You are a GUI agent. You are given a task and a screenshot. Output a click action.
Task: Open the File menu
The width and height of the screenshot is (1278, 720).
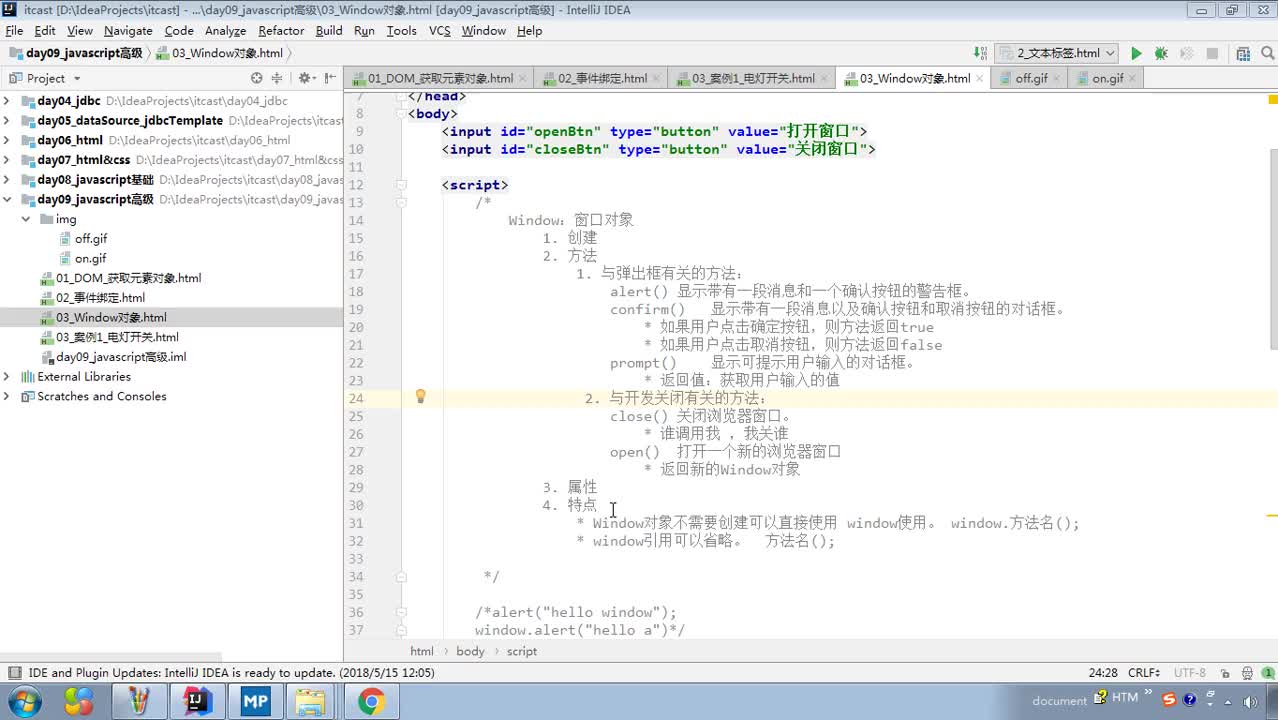14,31
